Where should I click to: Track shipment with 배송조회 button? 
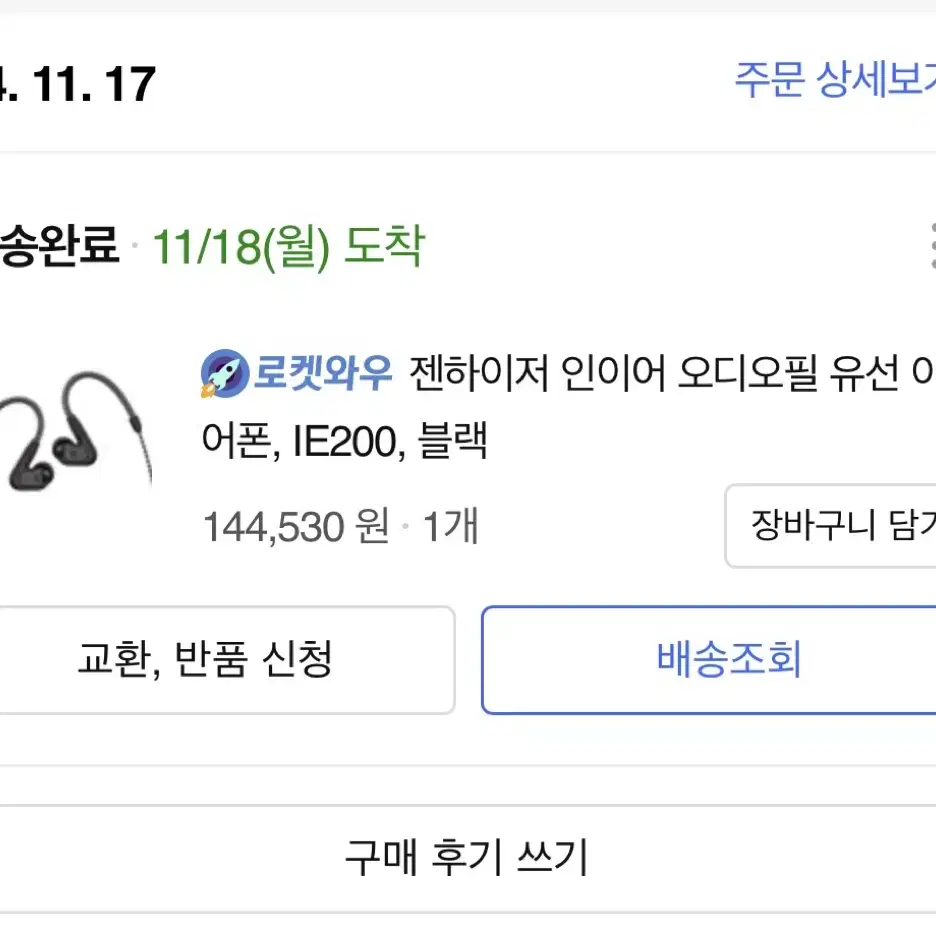click(709, 660)
